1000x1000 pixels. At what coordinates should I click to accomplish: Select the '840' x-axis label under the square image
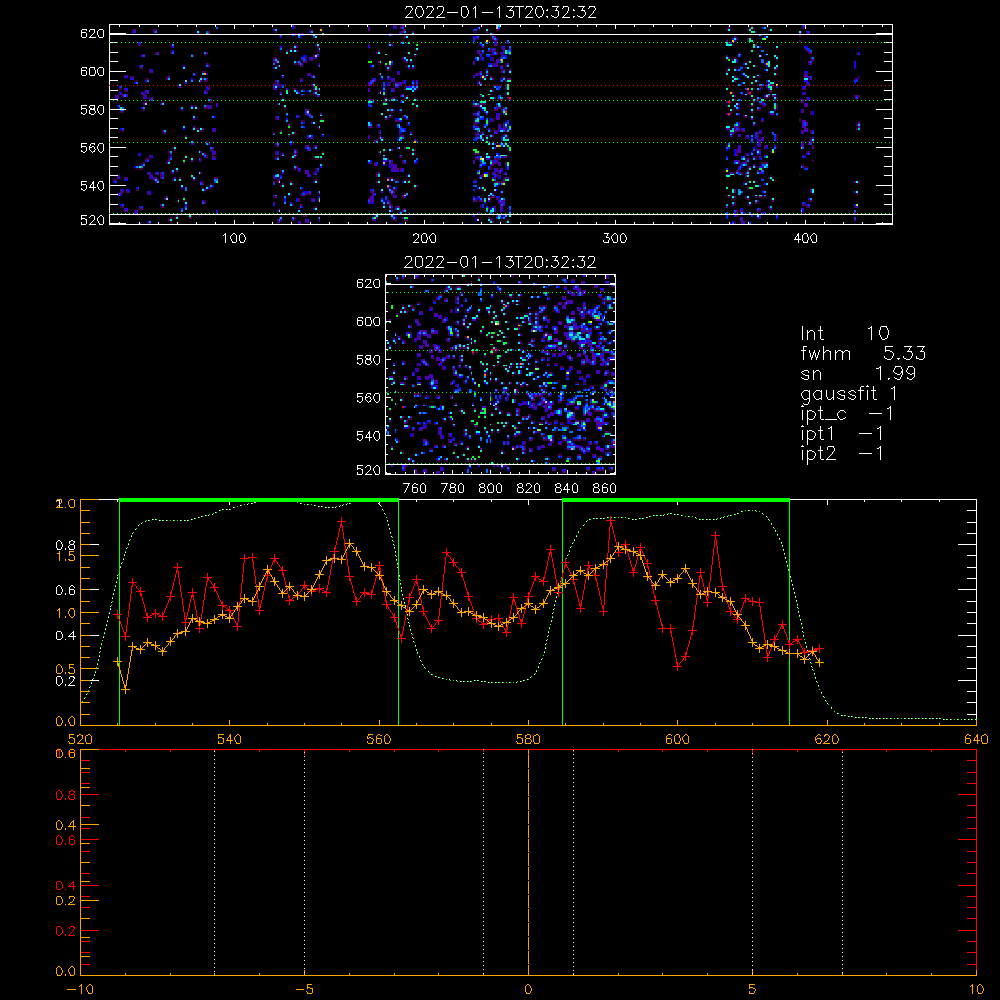coord(566,489)
